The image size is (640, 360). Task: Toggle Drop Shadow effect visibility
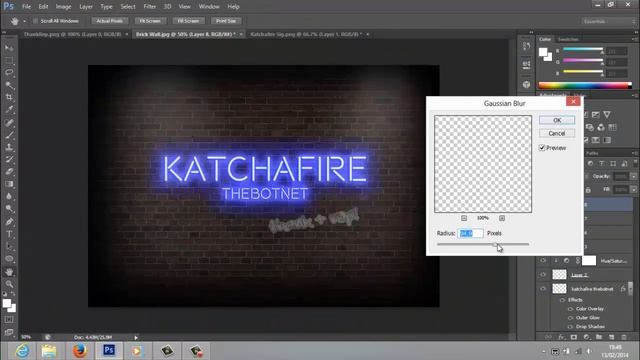pyautogui.click(x=571, y=327)
